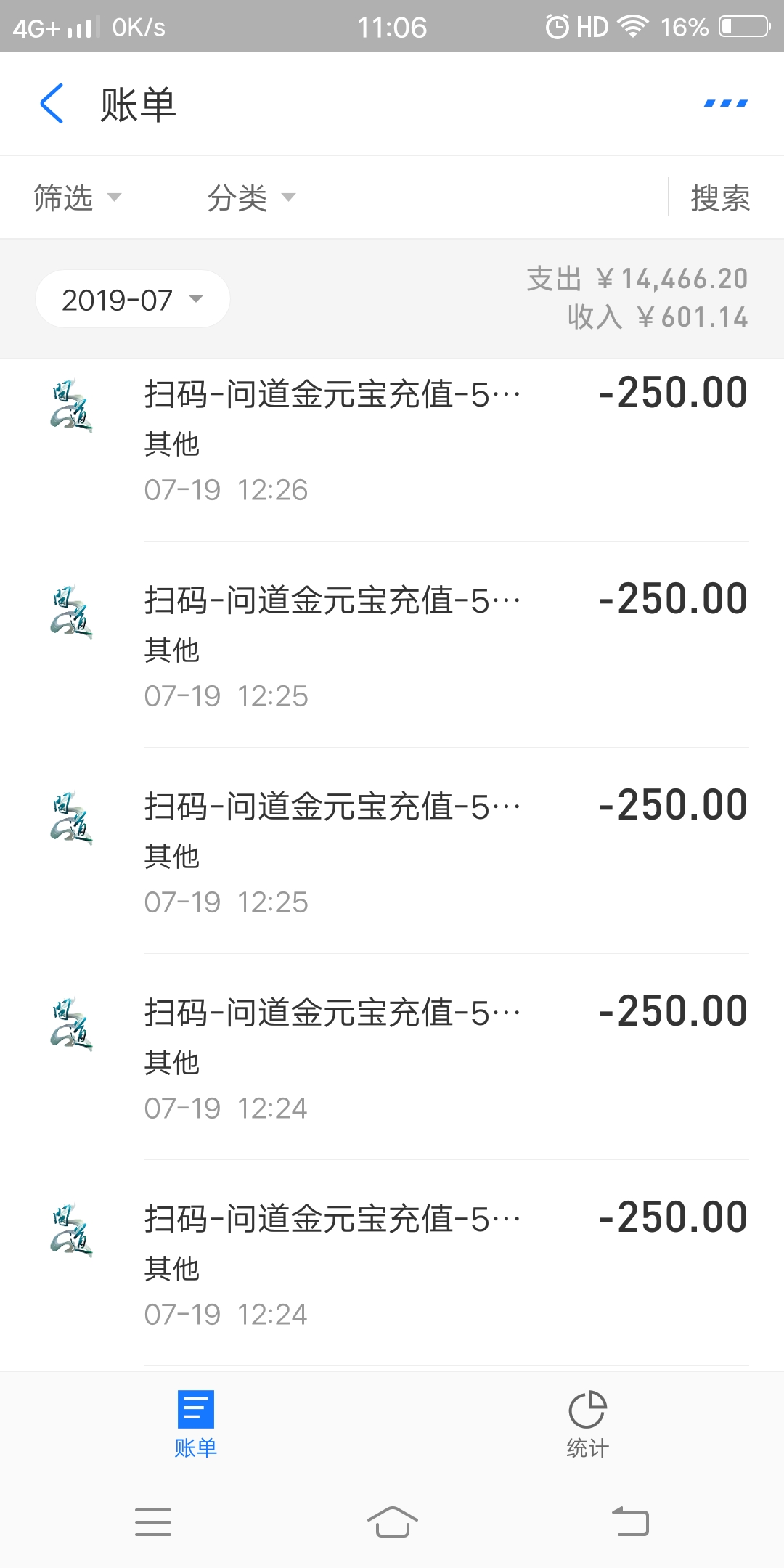
Task: Tap the blue back arrow
Action: (52, 104)
